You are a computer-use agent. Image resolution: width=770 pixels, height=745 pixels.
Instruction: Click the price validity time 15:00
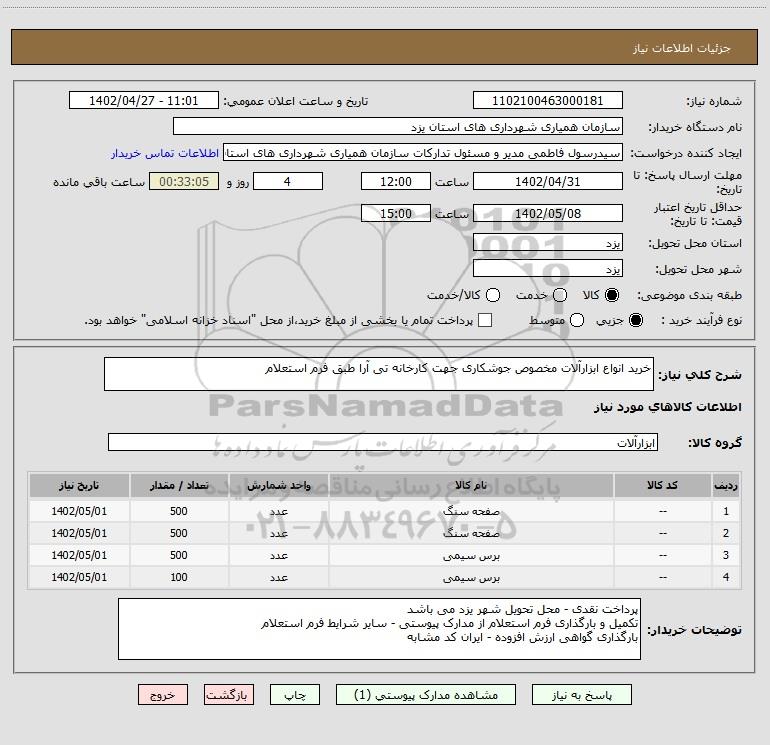(396, 213)
